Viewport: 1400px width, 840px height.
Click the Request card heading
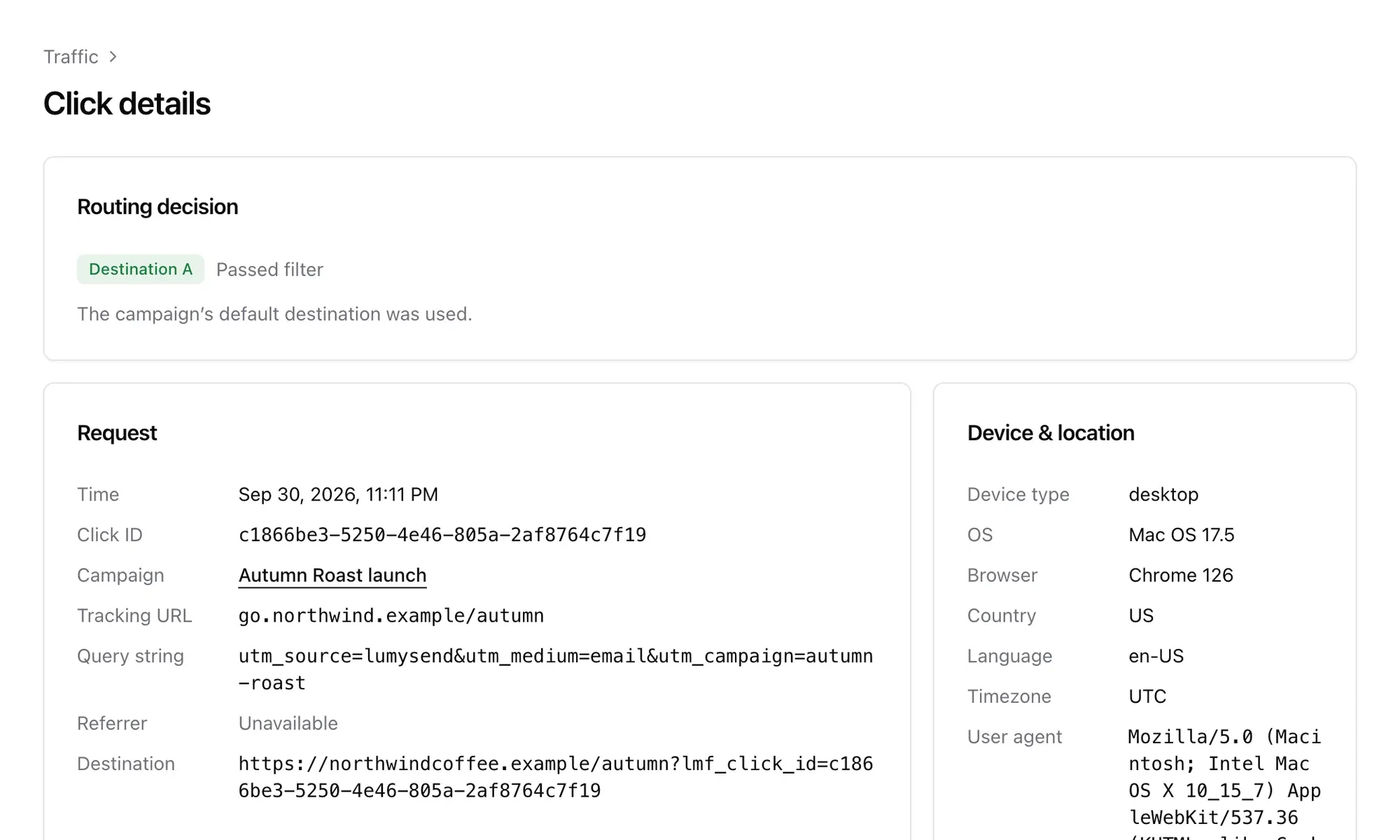[117, 433]
